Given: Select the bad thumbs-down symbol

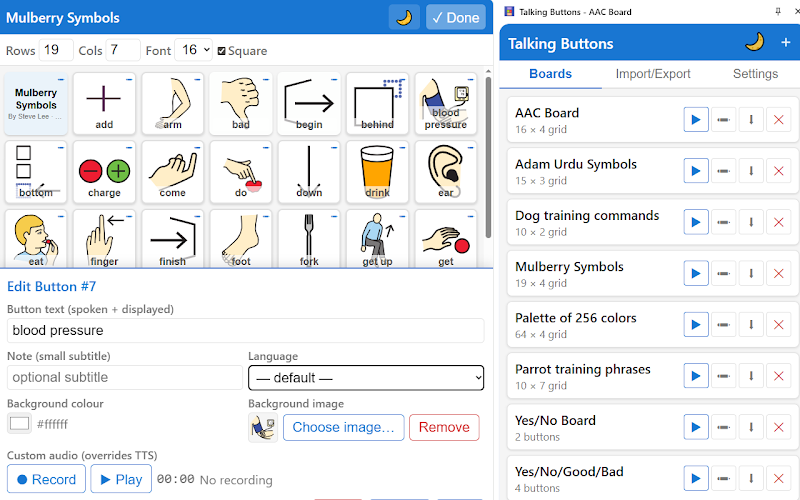Looking at the screenshot, I should [241, 104].
